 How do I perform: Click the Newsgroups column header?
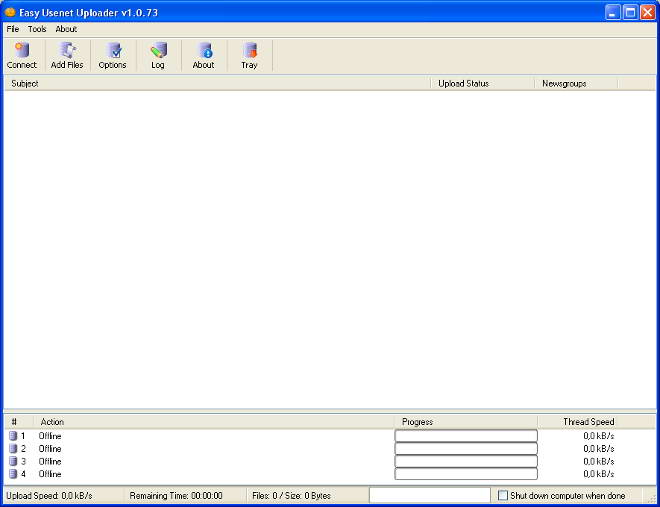tap(576, 83)
